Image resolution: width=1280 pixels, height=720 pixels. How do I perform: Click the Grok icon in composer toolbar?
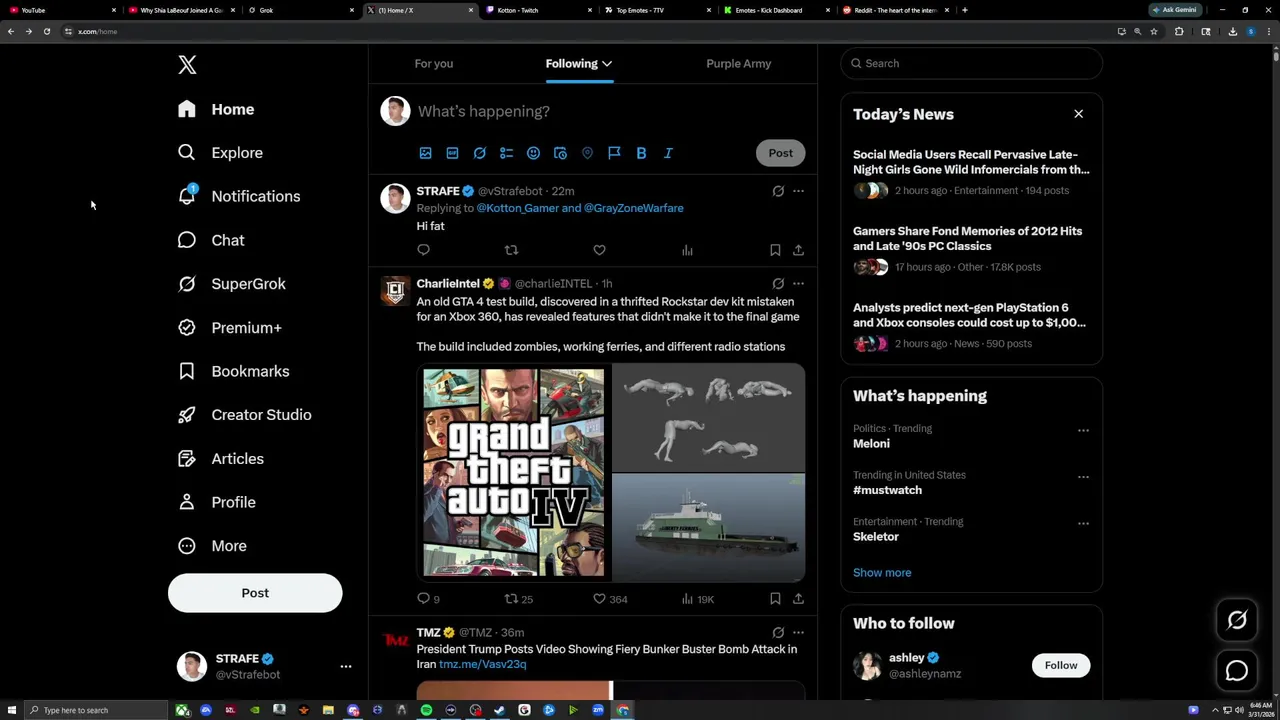tap(479, 153)
